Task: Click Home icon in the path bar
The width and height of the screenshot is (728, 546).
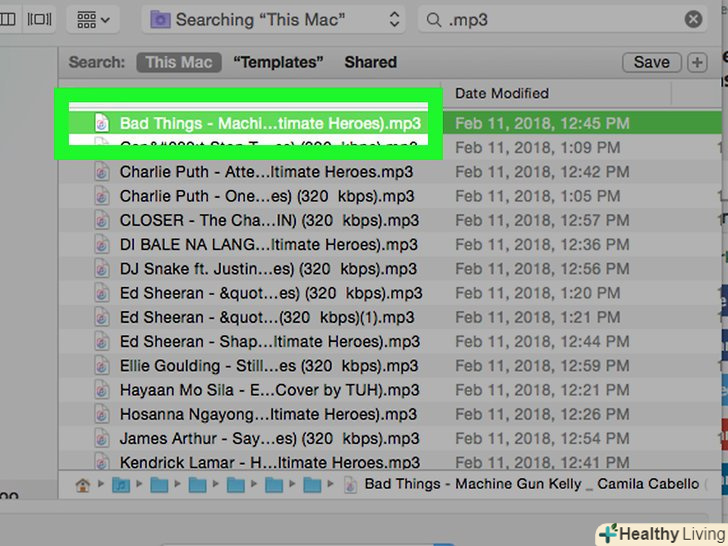Action: (x=83, y=485)
